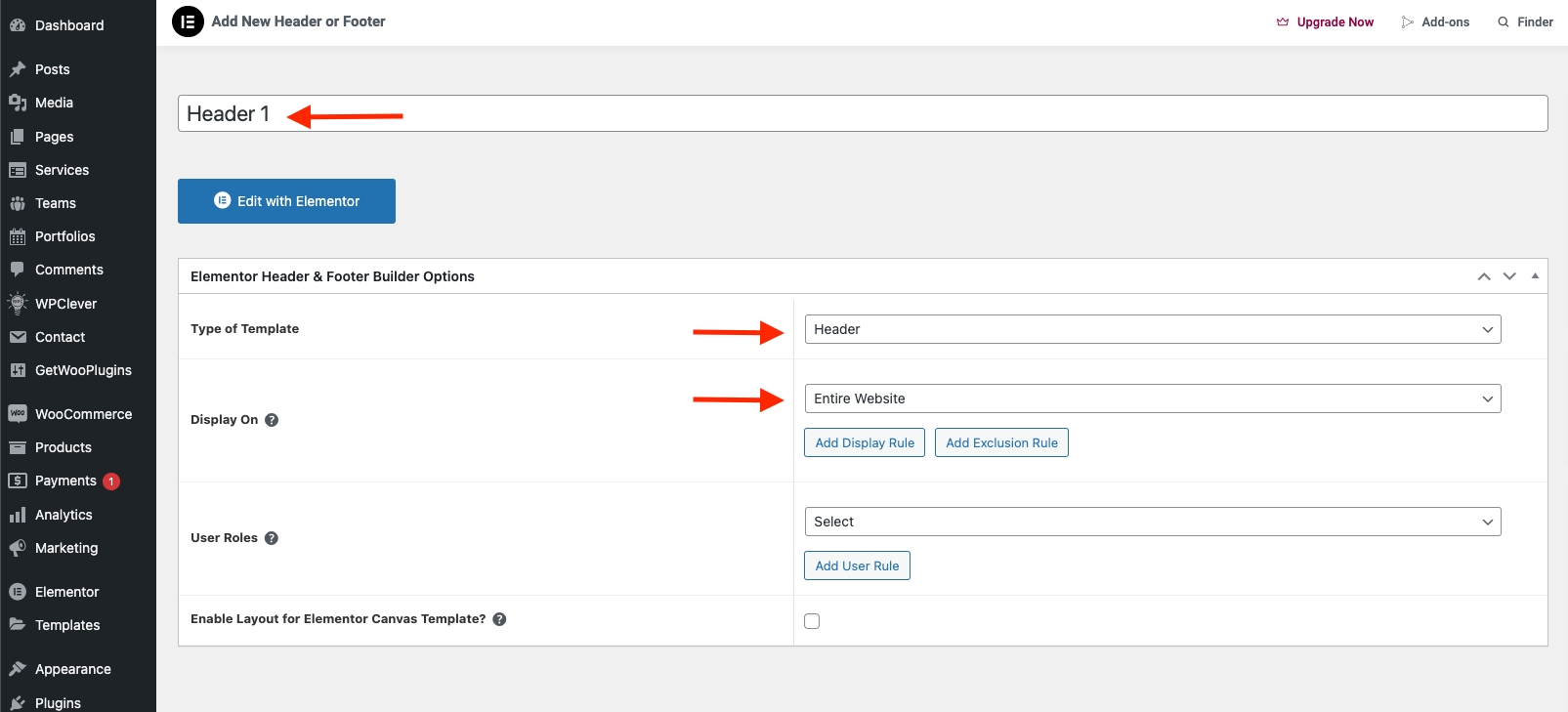
Task: Move options panel up with arrow
Action: 1484,276
